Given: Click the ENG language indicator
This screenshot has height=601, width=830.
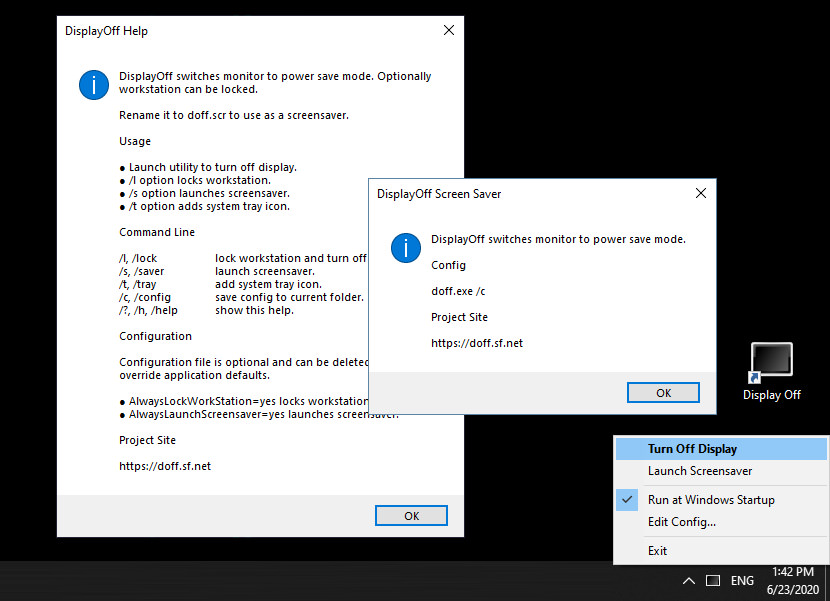Looking at the screenshot, I should pos(742,580).
